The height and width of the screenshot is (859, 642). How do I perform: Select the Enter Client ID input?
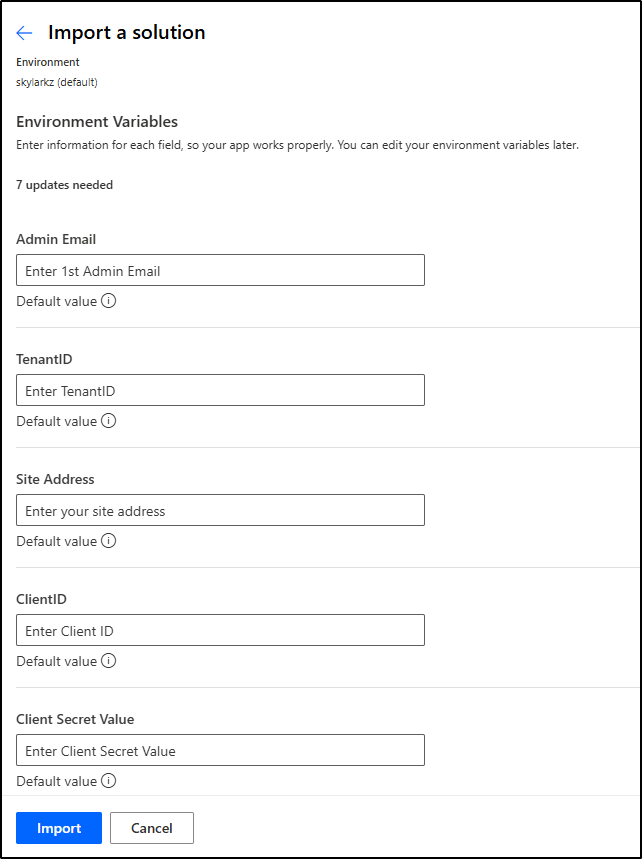coord(220,630)
